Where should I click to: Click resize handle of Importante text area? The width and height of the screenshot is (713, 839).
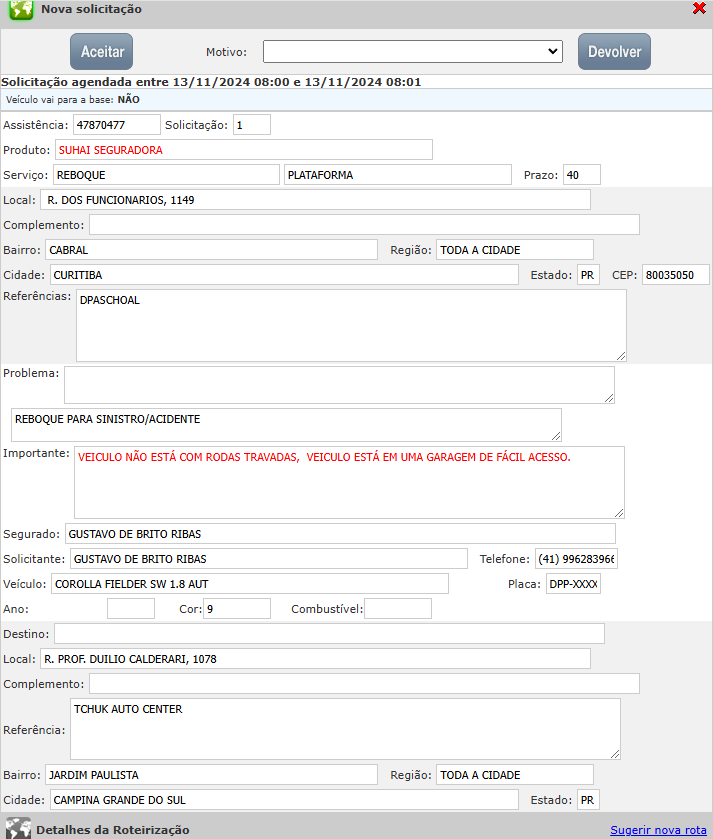click(x=619, y=513)
